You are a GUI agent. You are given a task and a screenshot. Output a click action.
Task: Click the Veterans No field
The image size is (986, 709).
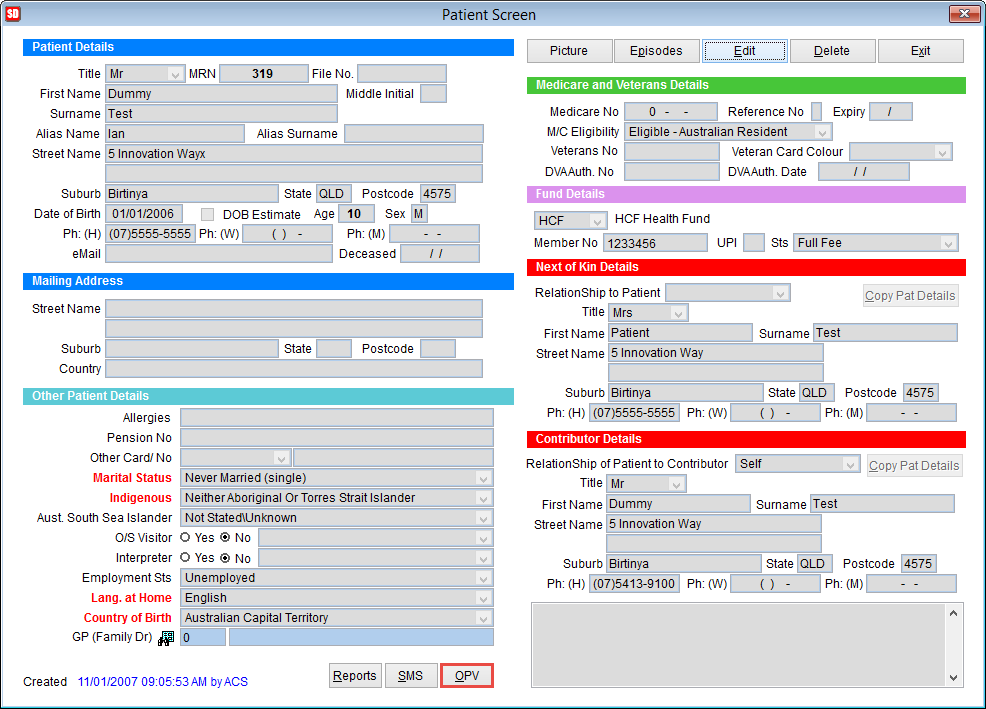(672, 152)
